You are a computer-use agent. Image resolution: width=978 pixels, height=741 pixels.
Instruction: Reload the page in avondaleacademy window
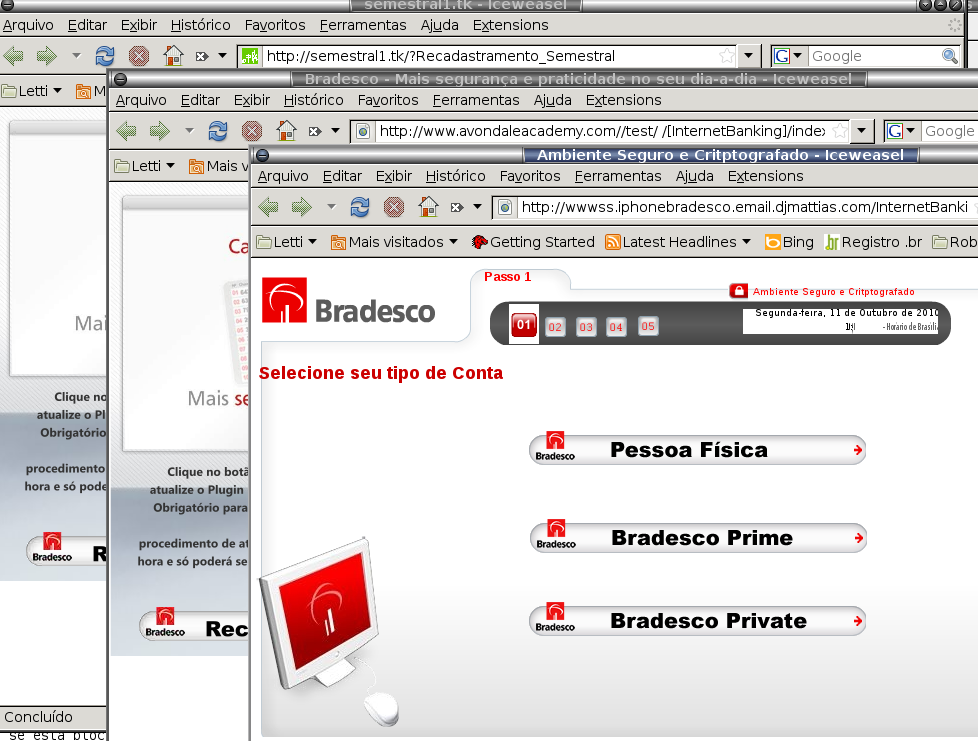(x=218, y=130)
